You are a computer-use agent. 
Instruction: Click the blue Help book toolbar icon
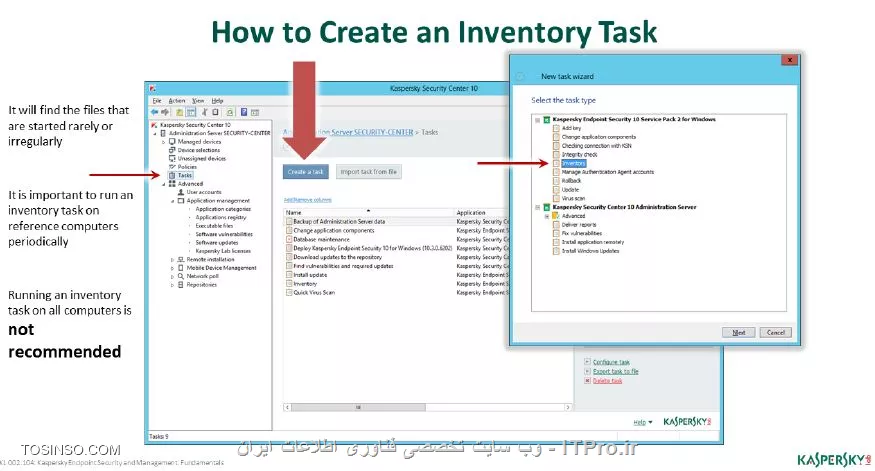pos(244,112)
